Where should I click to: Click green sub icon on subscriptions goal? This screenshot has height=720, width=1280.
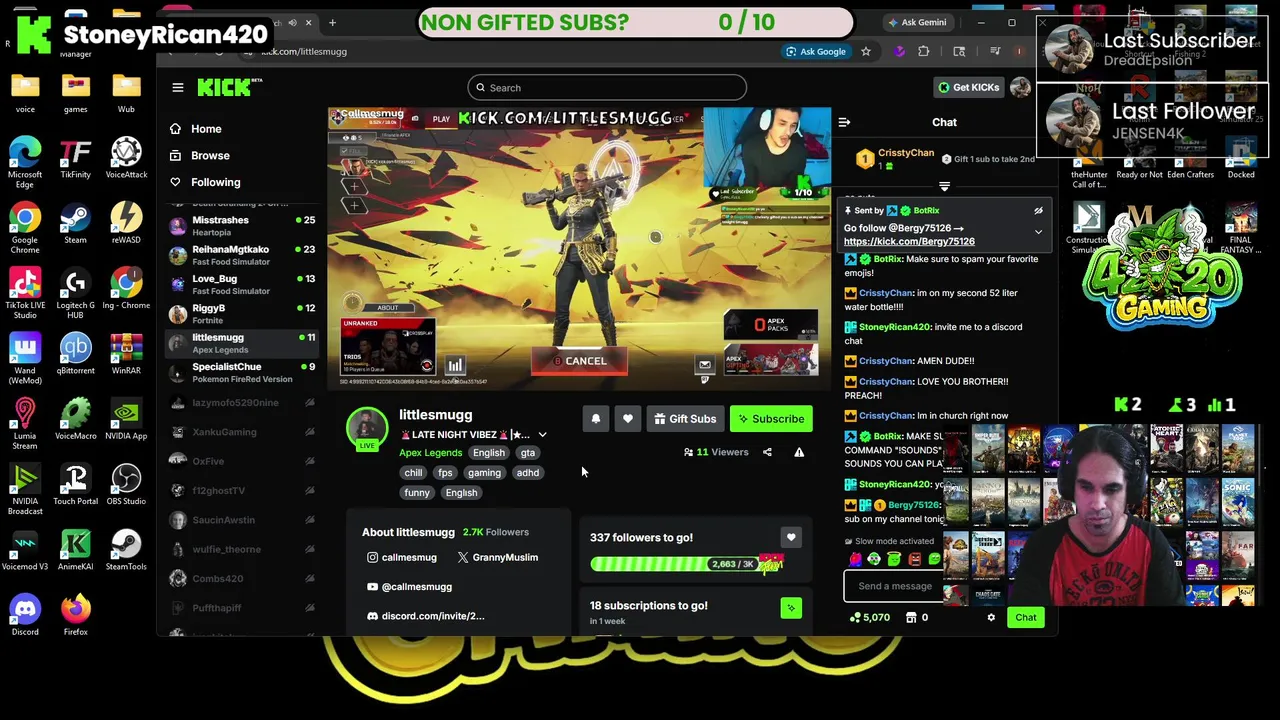coord(791,608)
